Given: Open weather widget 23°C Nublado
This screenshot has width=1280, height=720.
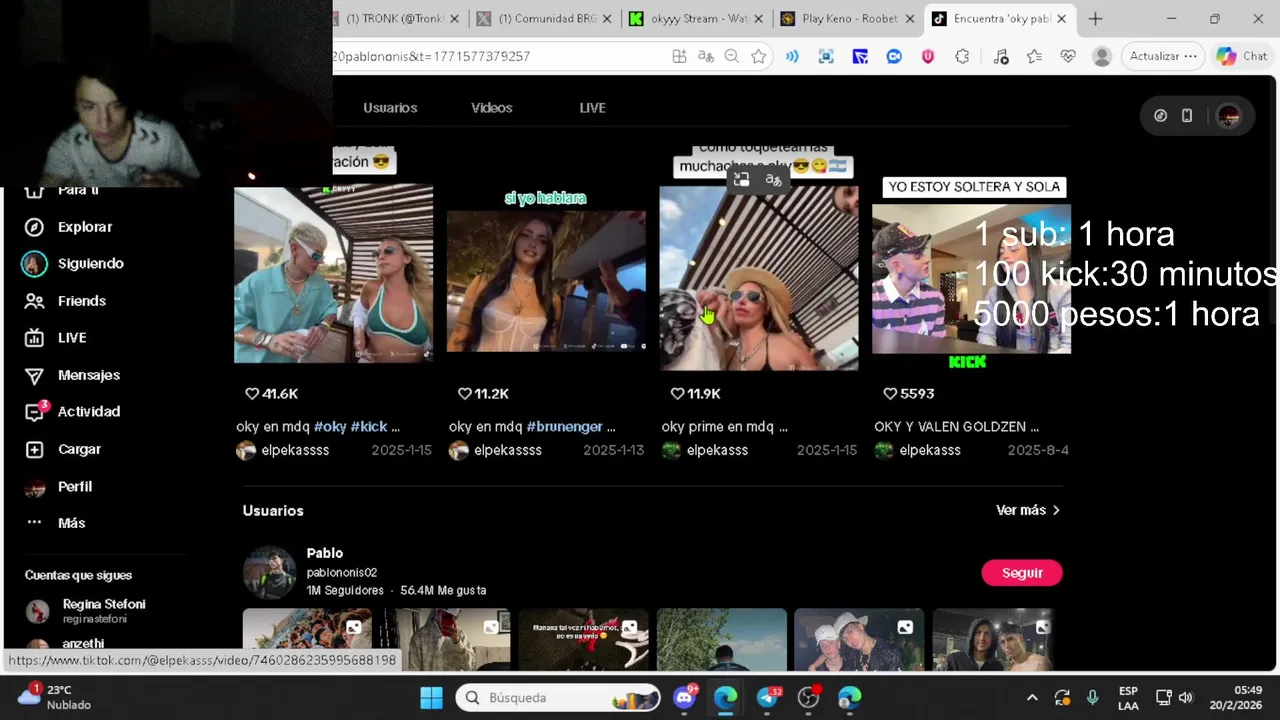Looking at the screenshot, I should [55, 697].
